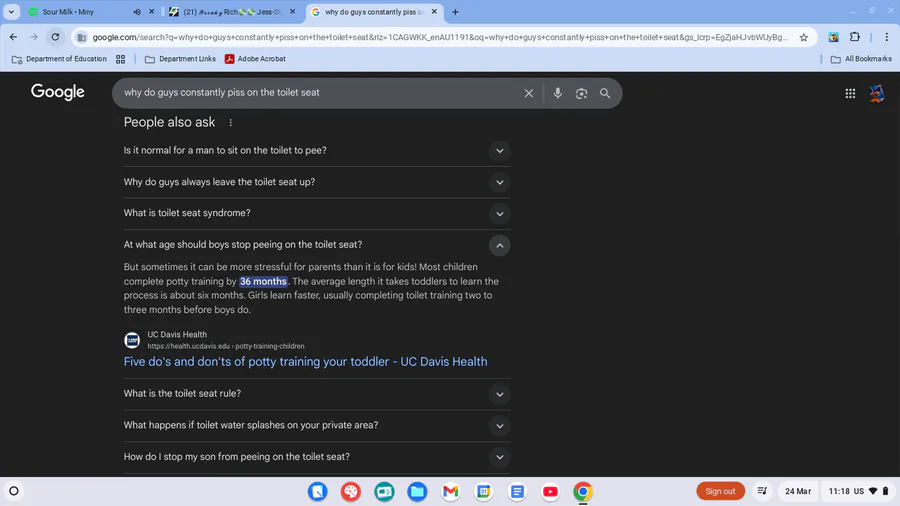Expand "What is the toilet seat rule?"
This screenshot has height=506, width=900.
(x=499, y=394)
